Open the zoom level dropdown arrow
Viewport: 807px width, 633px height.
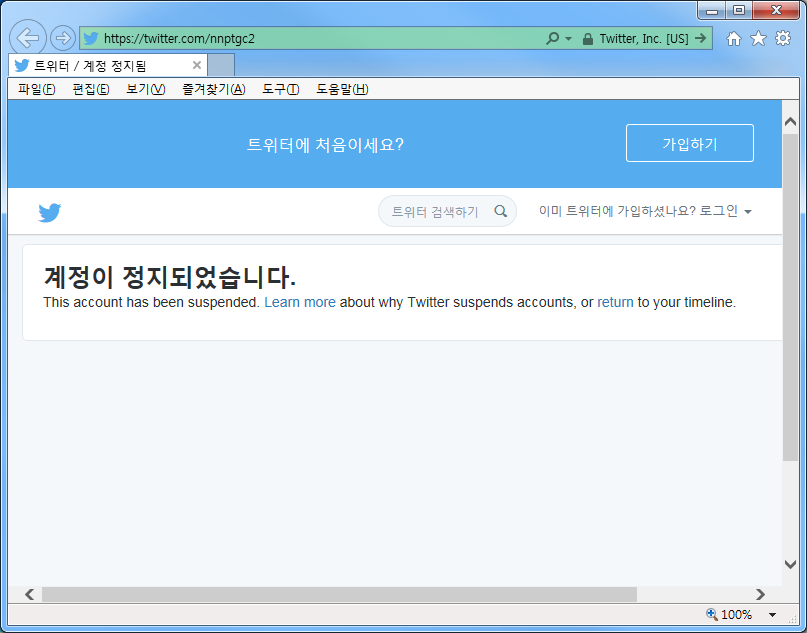coord(772,614)
